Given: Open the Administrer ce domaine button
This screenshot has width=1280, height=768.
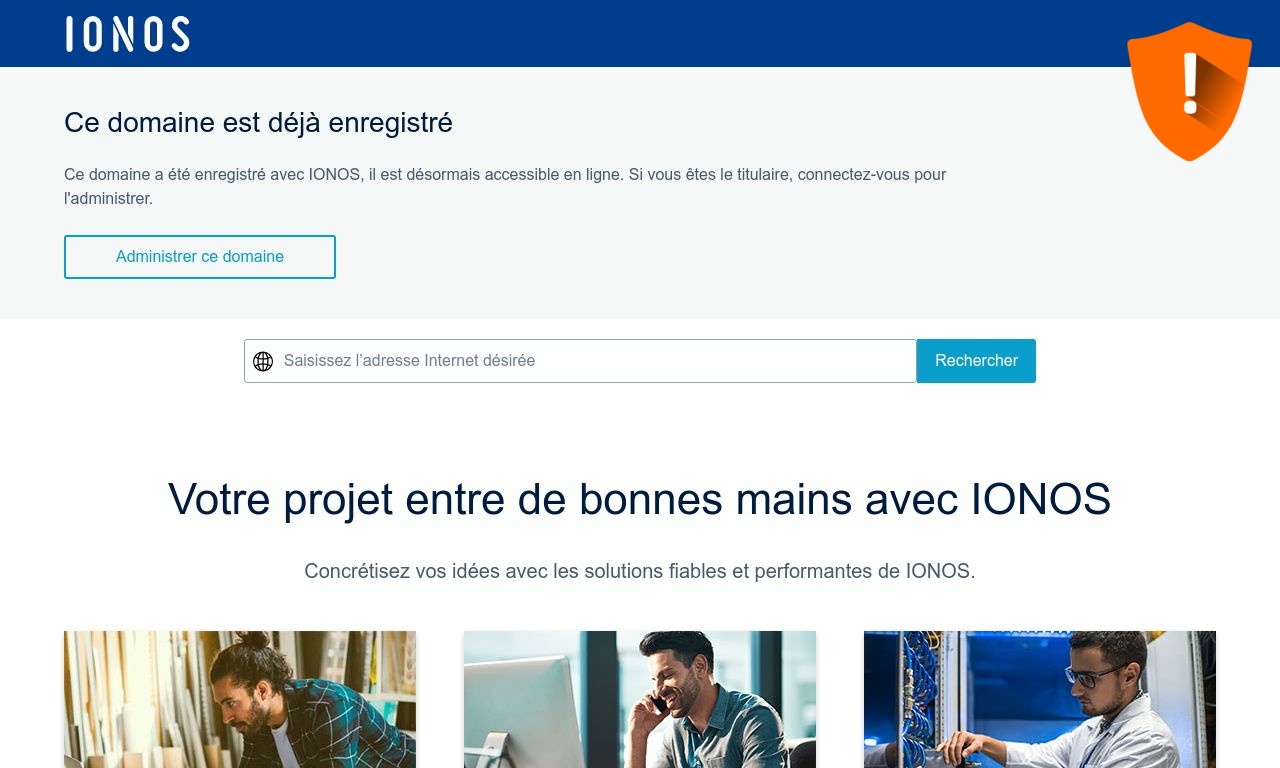Looking at the screenshot, I should (200, 257).
